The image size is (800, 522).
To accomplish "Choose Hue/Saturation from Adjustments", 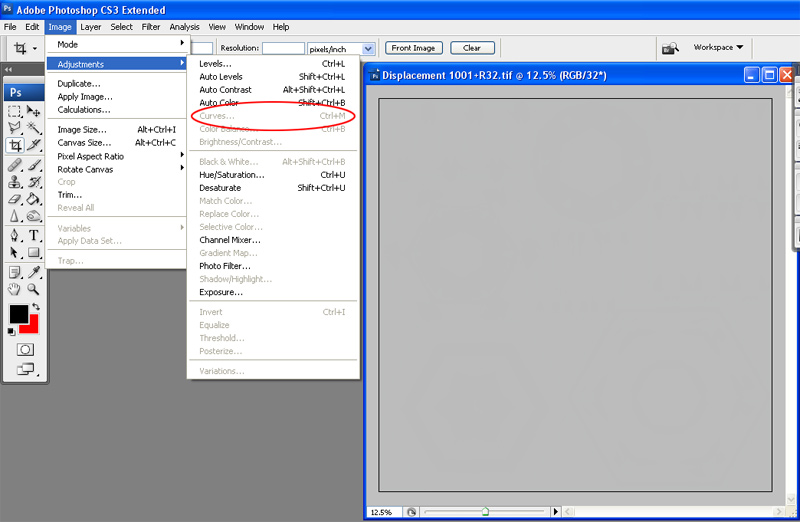I will (x=231, y=175).
